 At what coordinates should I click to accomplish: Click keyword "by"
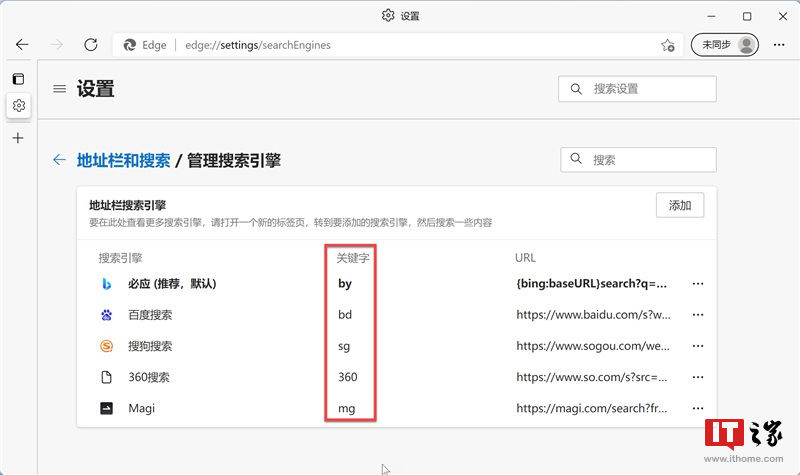coord(345,284)
